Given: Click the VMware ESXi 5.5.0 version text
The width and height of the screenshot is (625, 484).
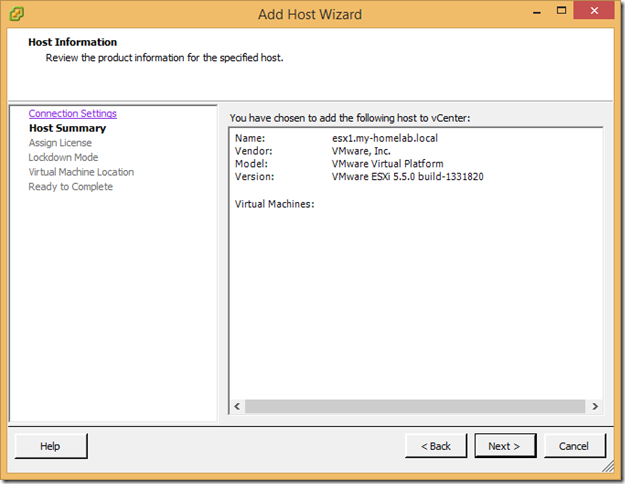Looking at the screenshot, I should [407, 176].
